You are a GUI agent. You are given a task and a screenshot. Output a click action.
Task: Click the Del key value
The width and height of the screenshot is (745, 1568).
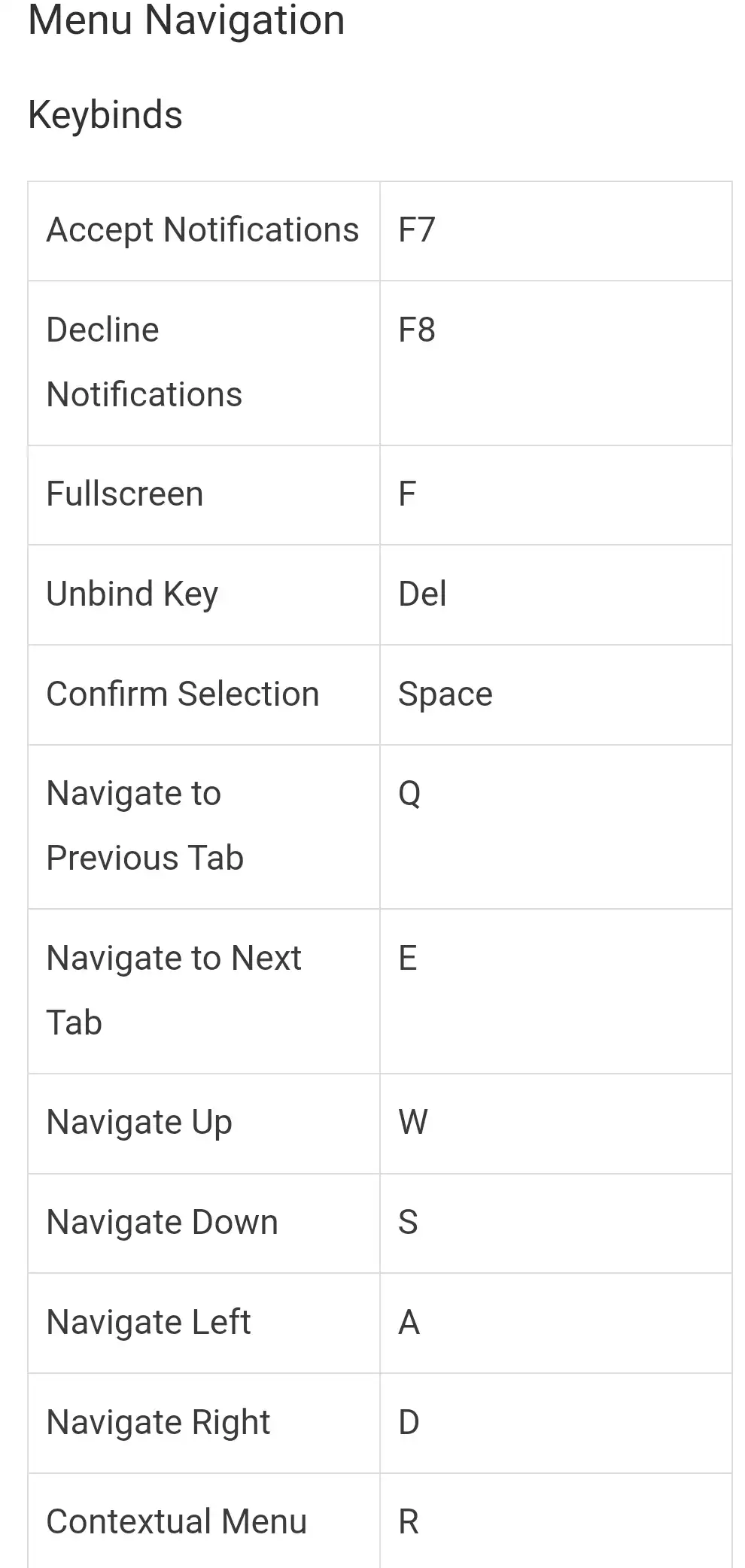pos(422,594)
